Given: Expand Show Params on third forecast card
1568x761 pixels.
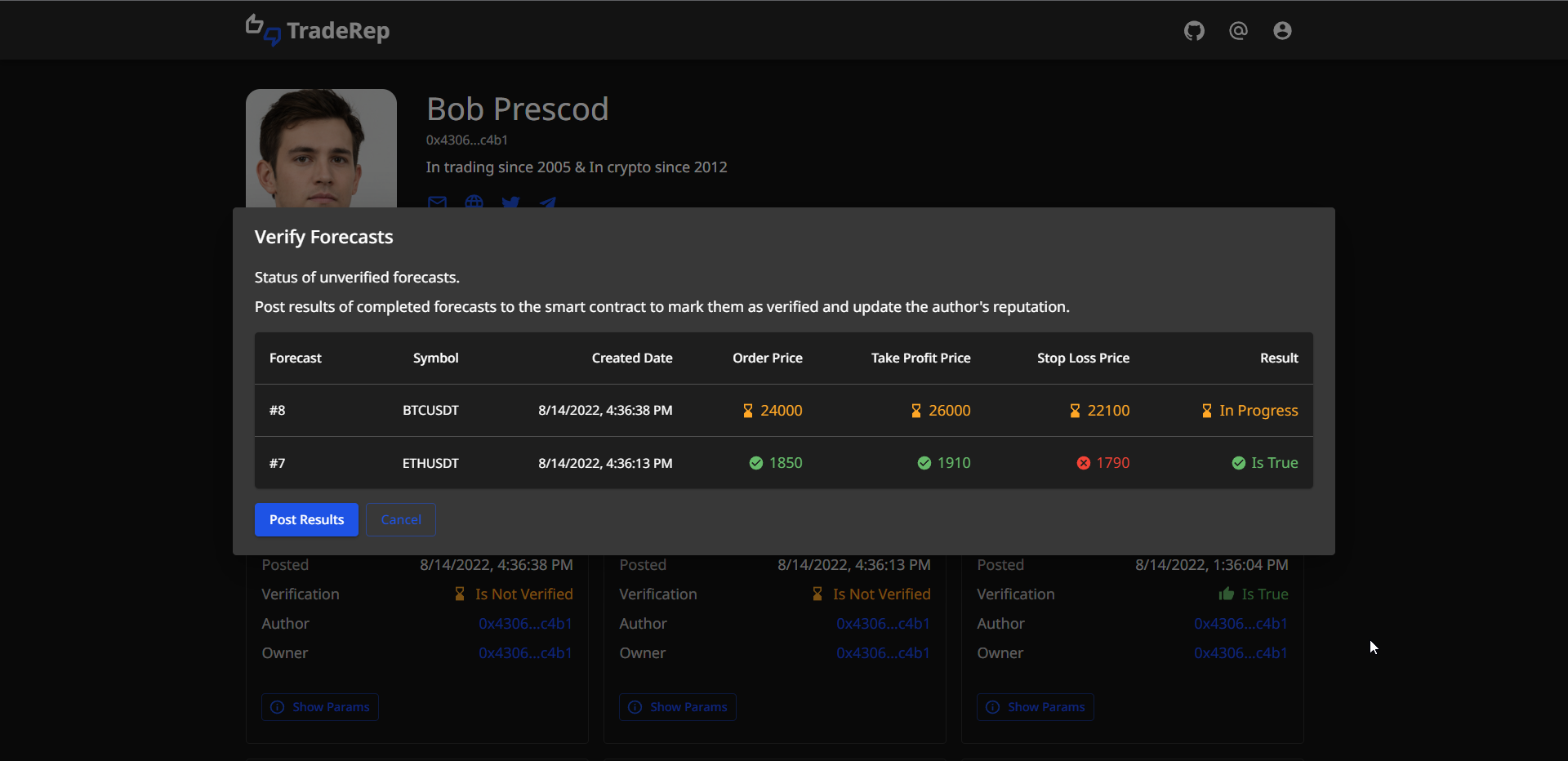Looking at the screenshot, I should click(x=1036, y=707).
